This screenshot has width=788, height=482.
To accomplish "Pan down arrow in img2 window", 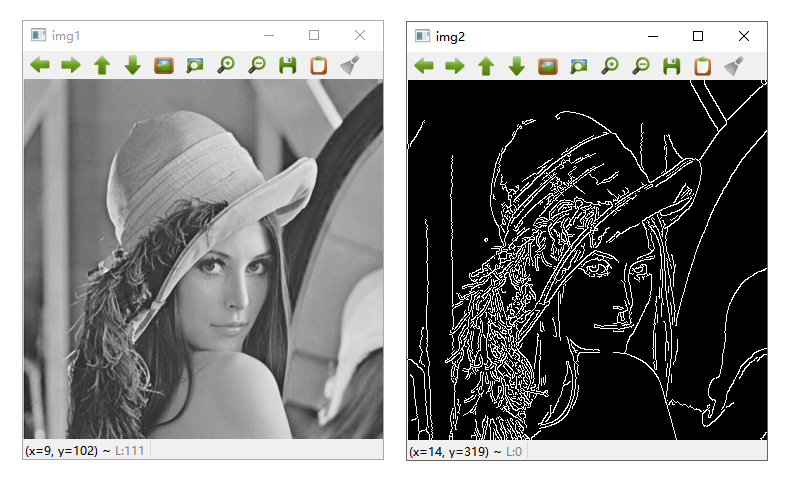I will [517, 66].
